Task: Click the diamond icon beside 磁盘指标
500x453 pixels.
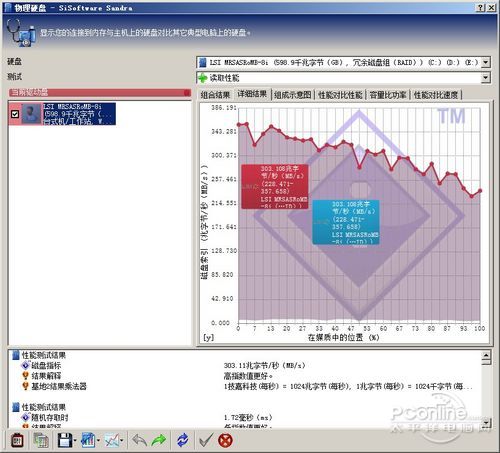Action: (x=26, y=366)
